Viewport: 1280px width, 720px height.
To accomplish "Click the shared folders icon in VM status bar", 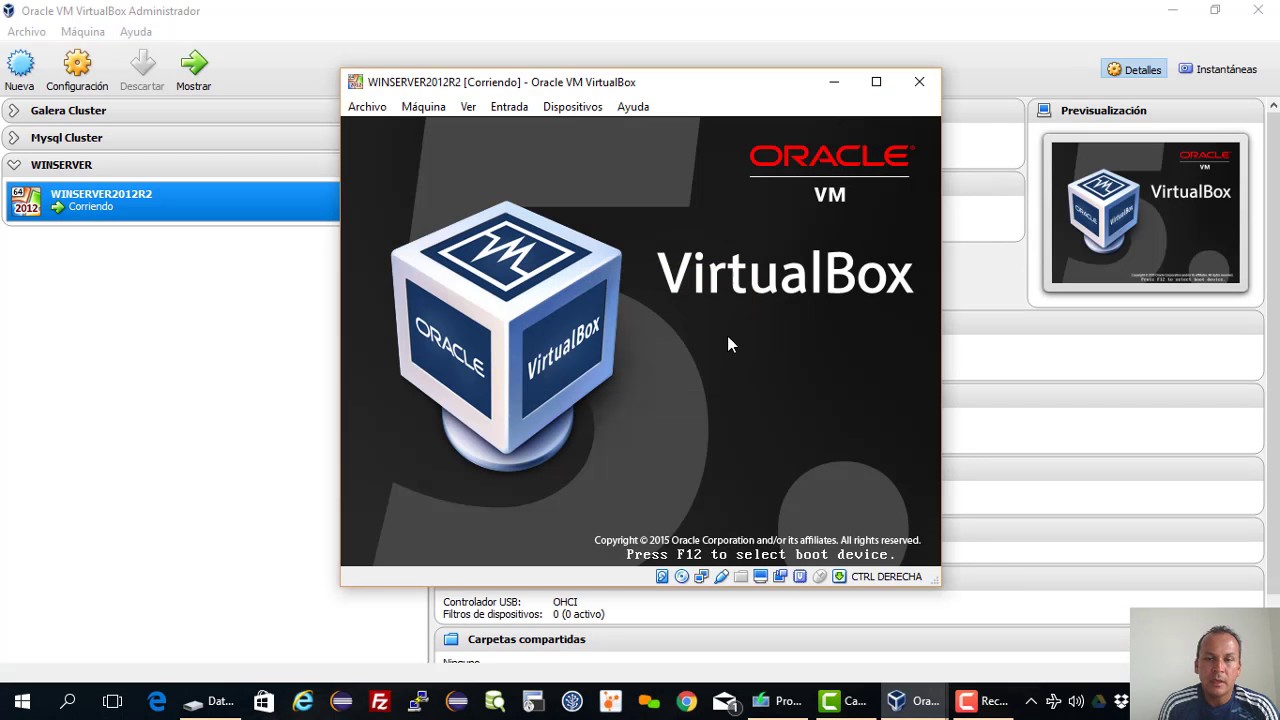I will tap(741, 576).
